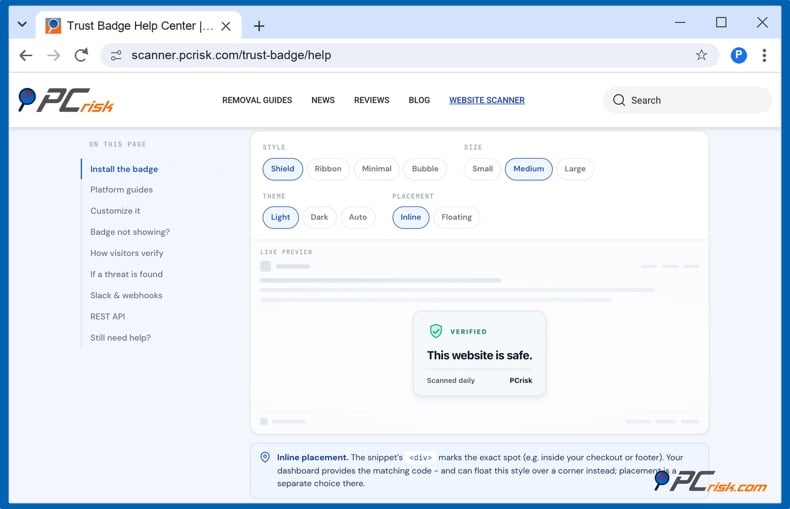The width and height of the screenshot is (790, 509).
Task: Close the Trust Badge Help Center tab
Action: click(x=226, y=26)
